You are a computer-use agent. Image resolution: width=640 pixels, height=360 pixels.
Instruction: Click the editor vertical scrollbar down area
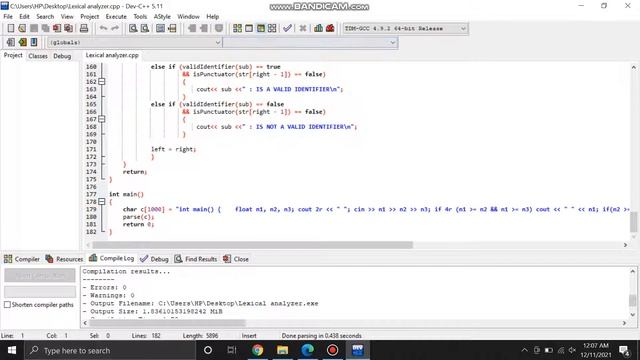pyautogui.click(x=633, y=236)
